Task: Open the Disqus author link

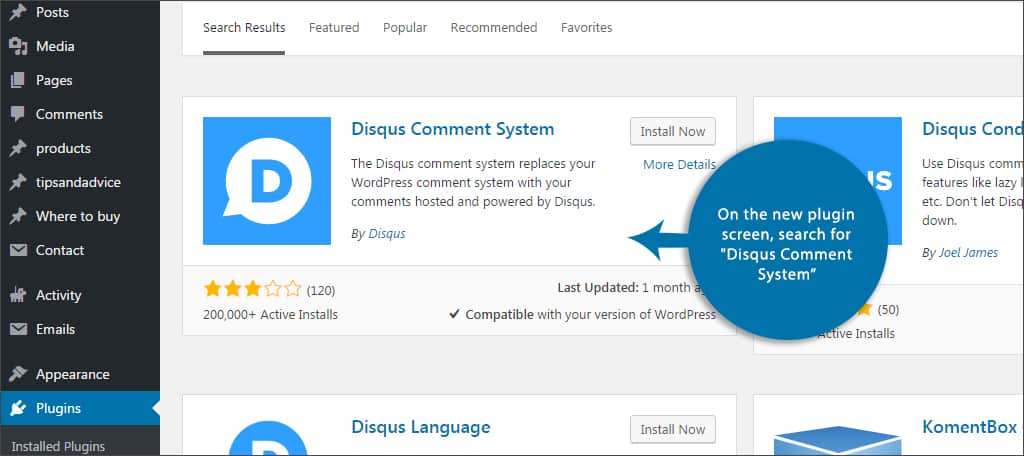Action: click(387, 233)
